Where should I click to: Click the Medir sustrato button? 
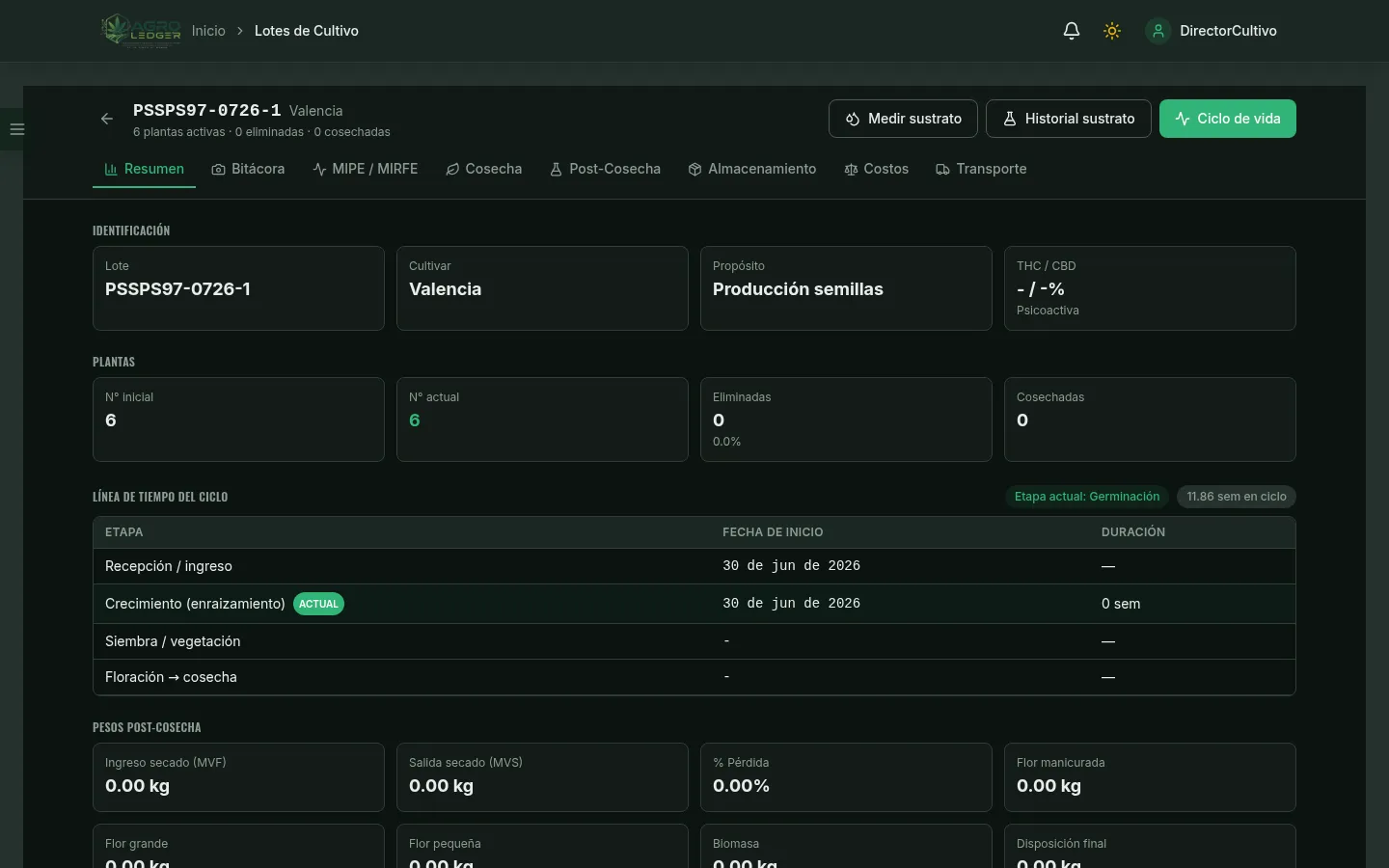coord(903,119)
